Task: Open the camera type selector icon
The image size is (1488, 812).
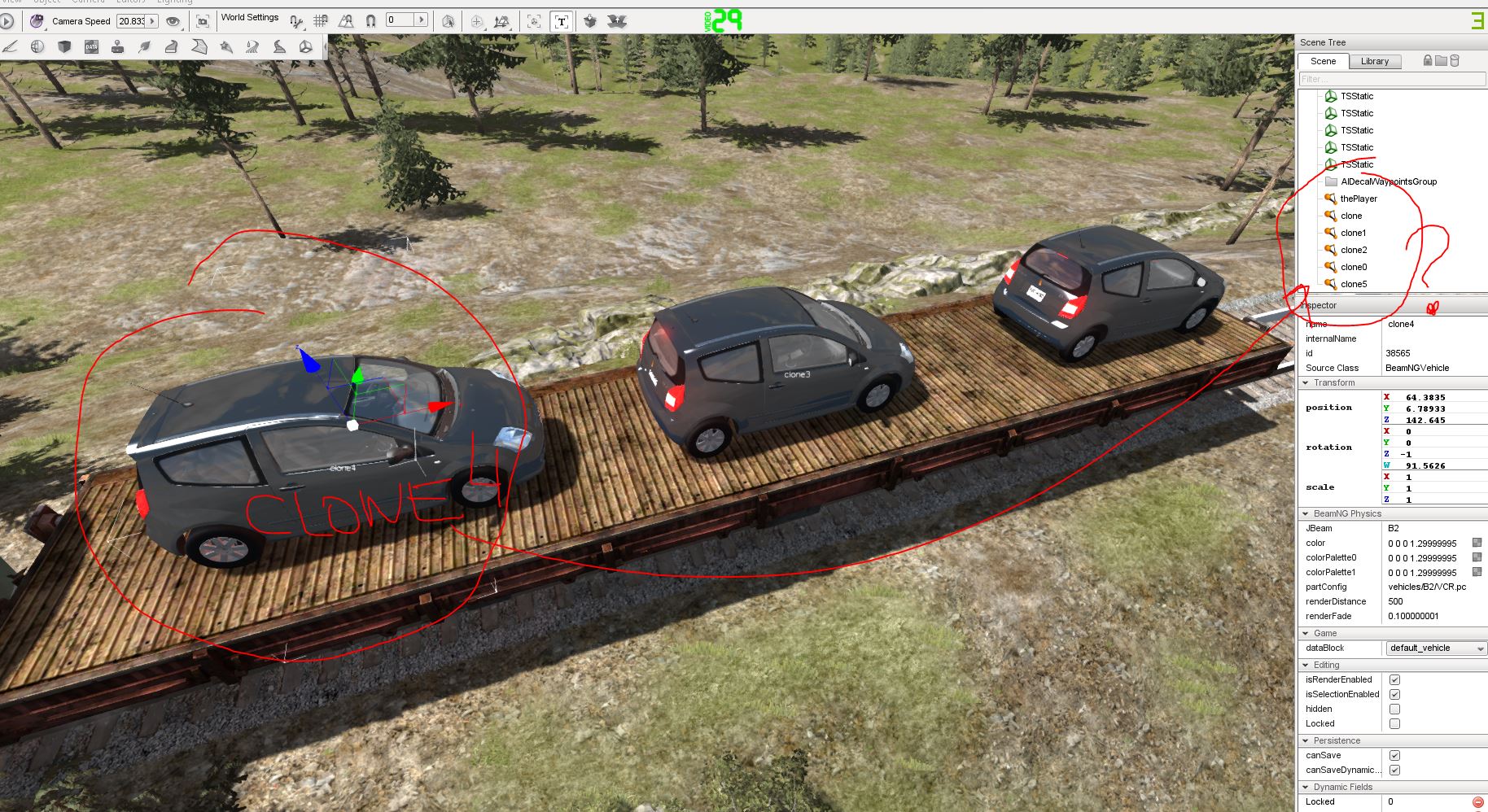Action: 37,21
